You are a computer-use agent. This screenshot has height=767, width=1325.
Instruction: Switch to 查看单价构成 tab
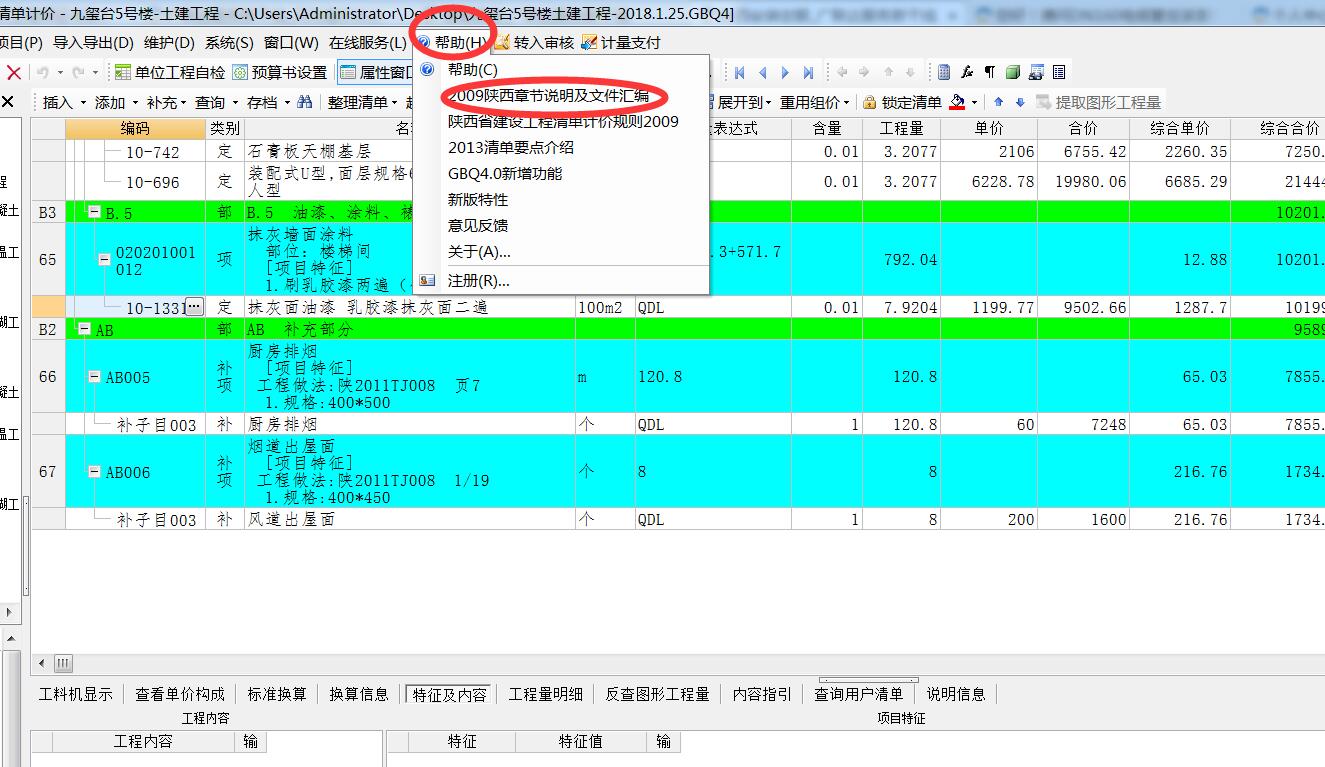180,694
